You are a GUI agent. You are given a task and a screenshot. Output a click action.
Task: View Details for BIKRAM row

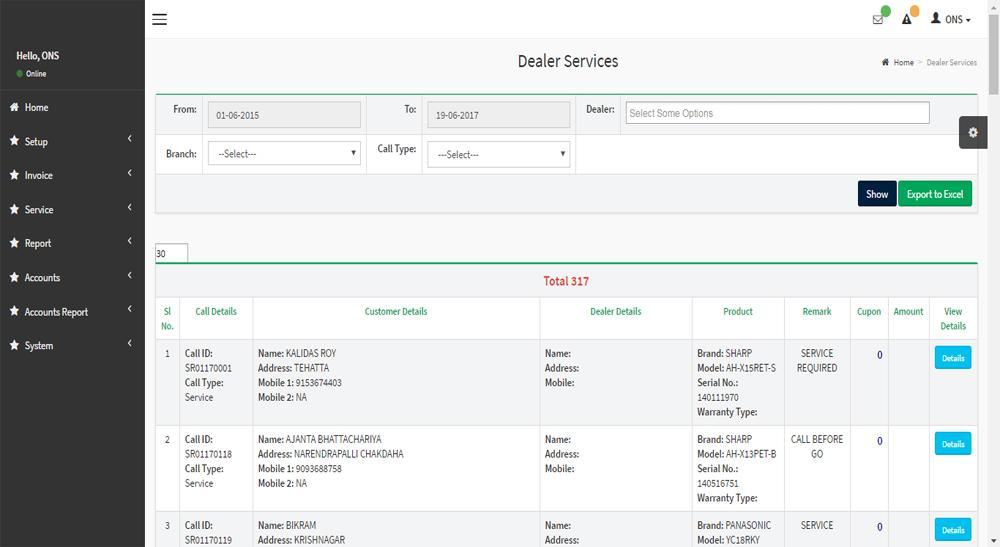pos(953,530)
